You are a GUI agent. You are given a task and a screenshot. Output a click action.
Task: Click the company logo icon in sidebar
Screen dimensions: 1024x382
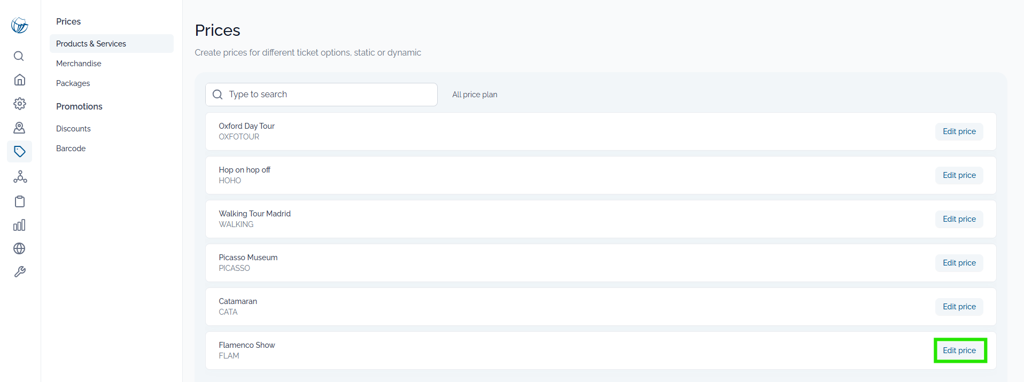click(20, 26)
